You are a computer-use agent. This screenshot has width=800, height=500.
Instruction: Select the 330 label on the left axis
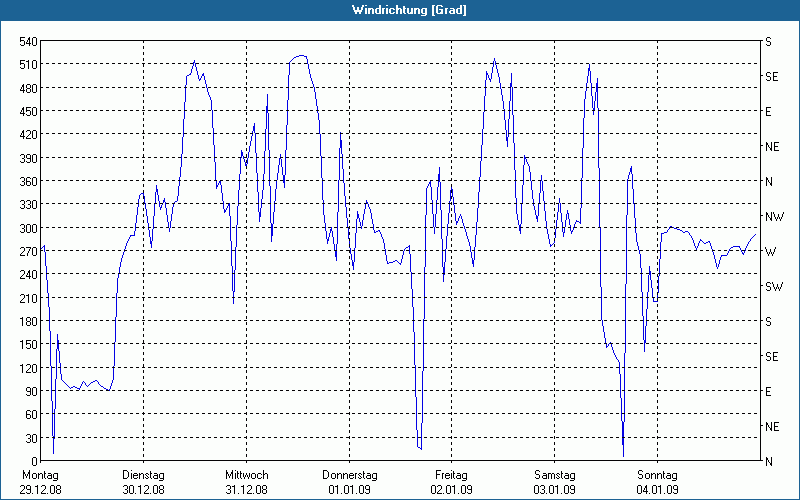click(x=28, y=205)
